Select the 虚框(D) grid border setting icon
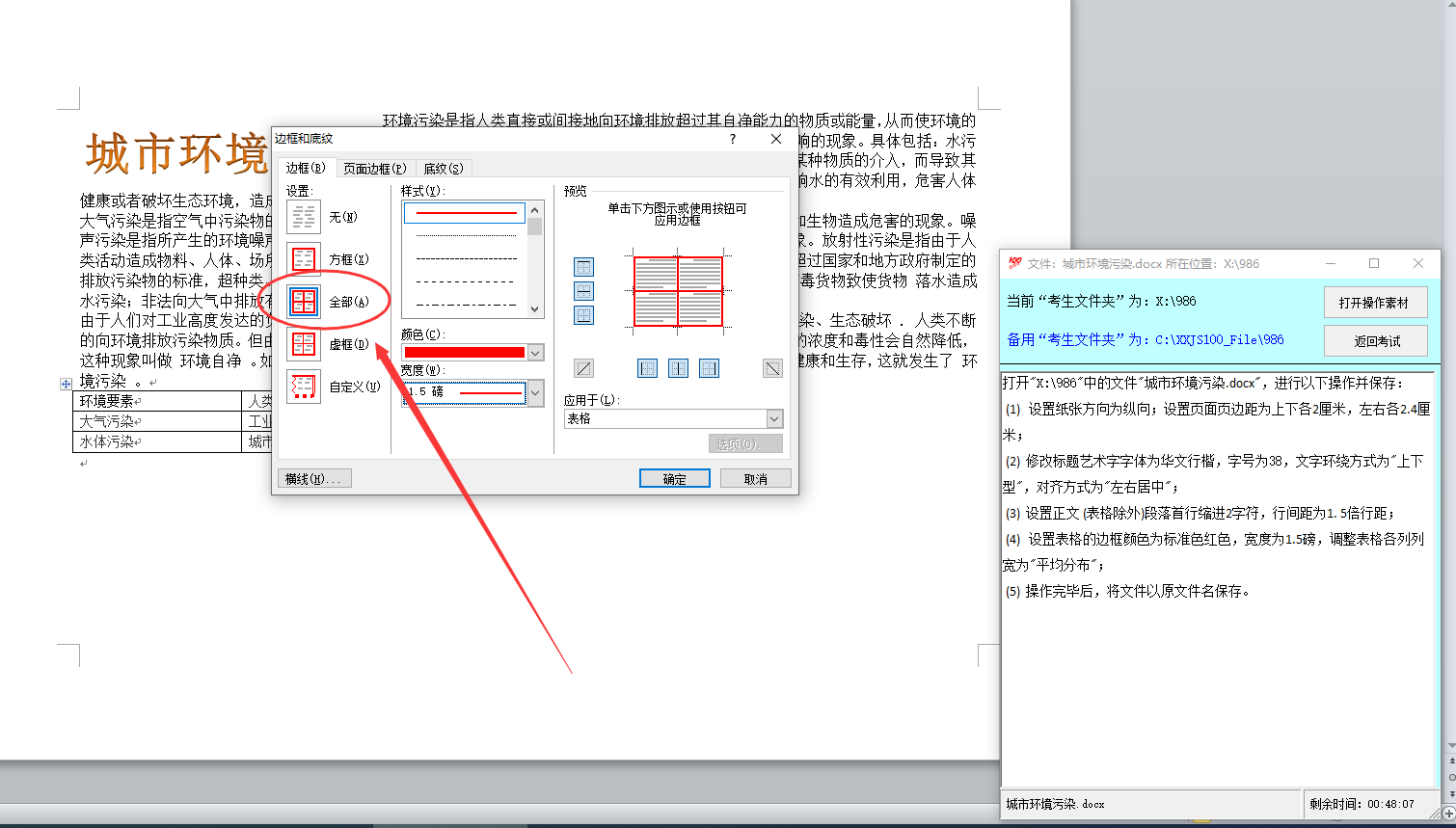1456x828 pixels. pyautogui.click(x=304, y=344)
